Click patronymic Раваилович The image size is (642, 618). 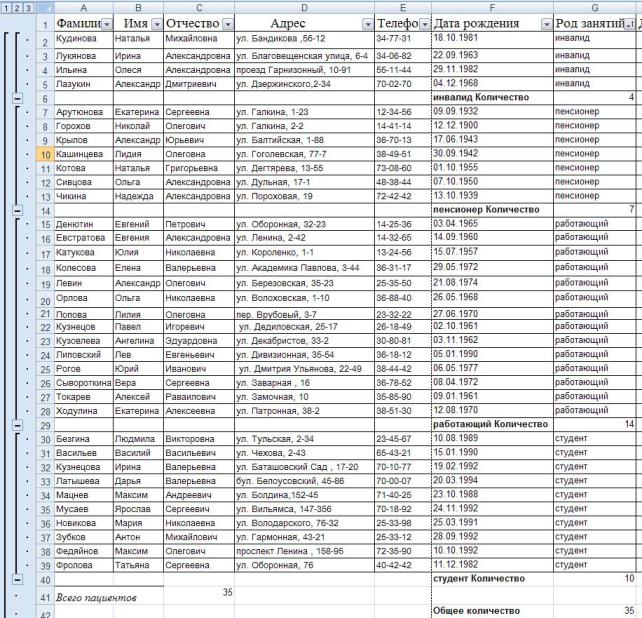pos(190,397)
